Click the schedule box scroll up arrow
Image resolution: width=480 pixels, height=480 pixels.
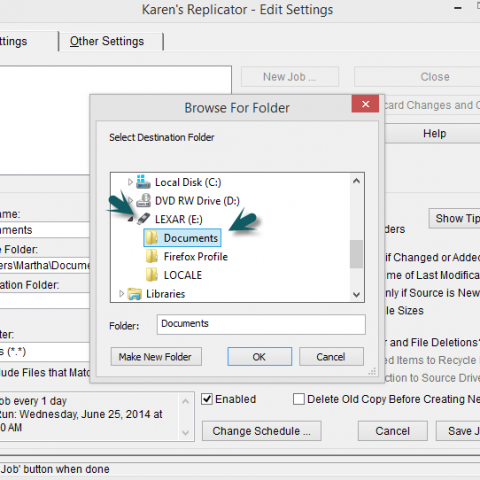tap(186, 401)
